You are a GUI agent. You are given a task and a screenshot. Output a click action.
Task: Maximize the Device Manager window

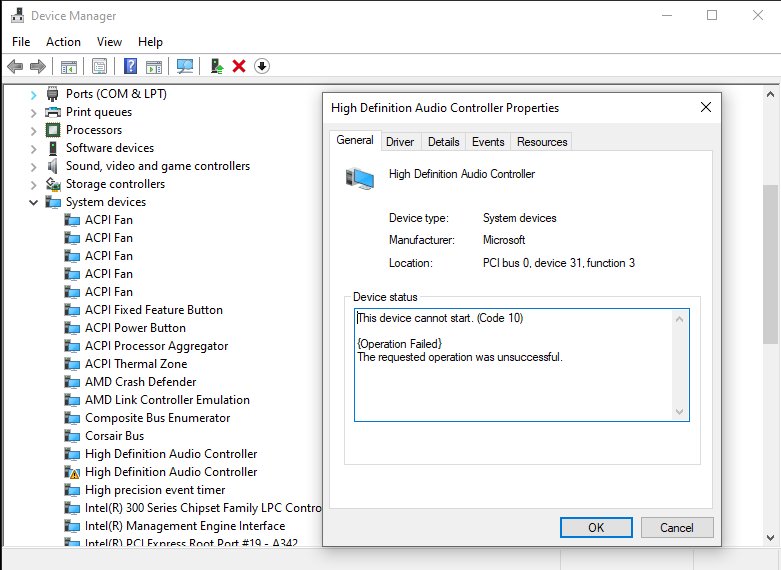(x=712, y=15)
